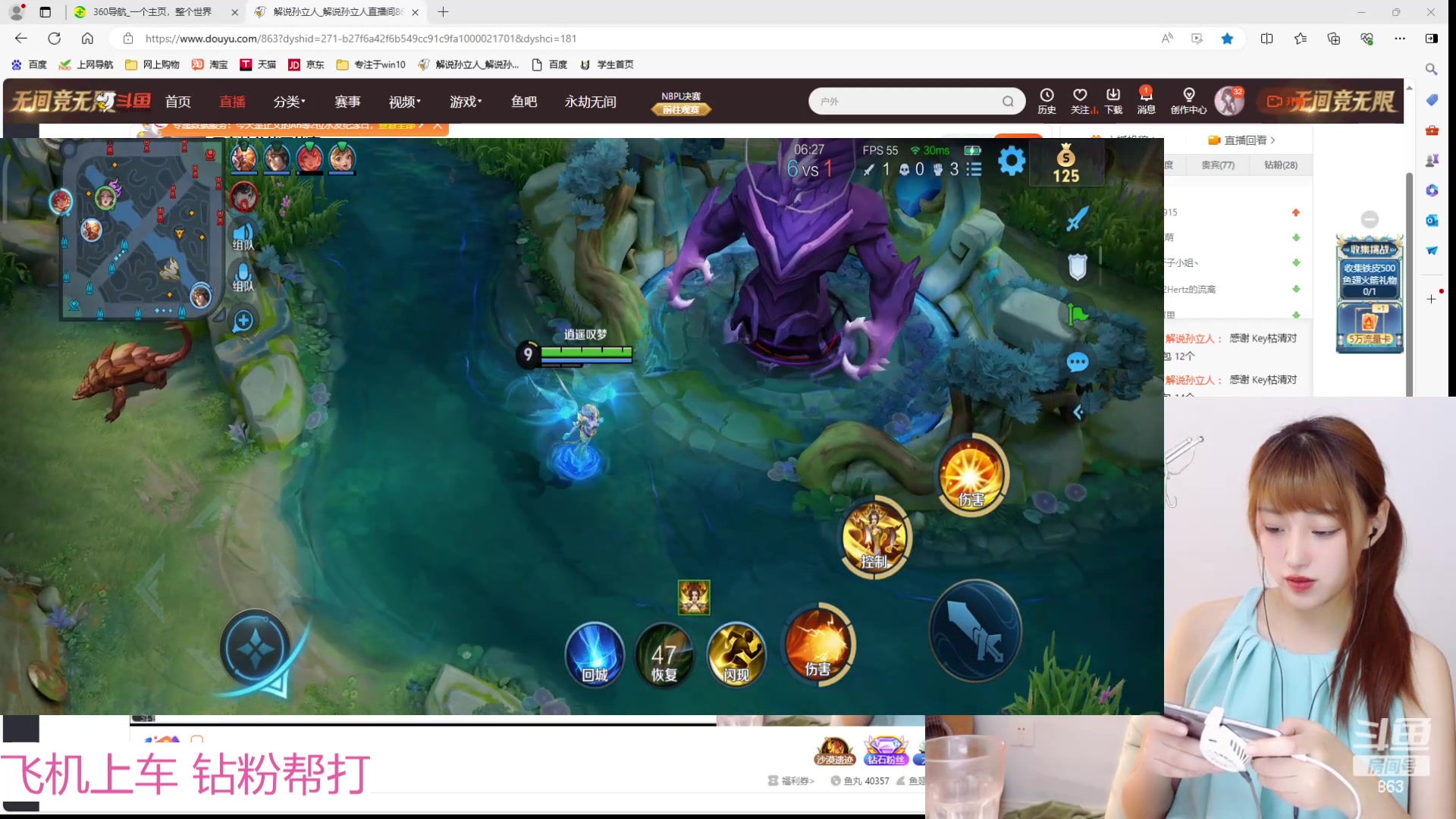
Task: Expand the 视频 dropdown menu
Action: coord(404,102)
